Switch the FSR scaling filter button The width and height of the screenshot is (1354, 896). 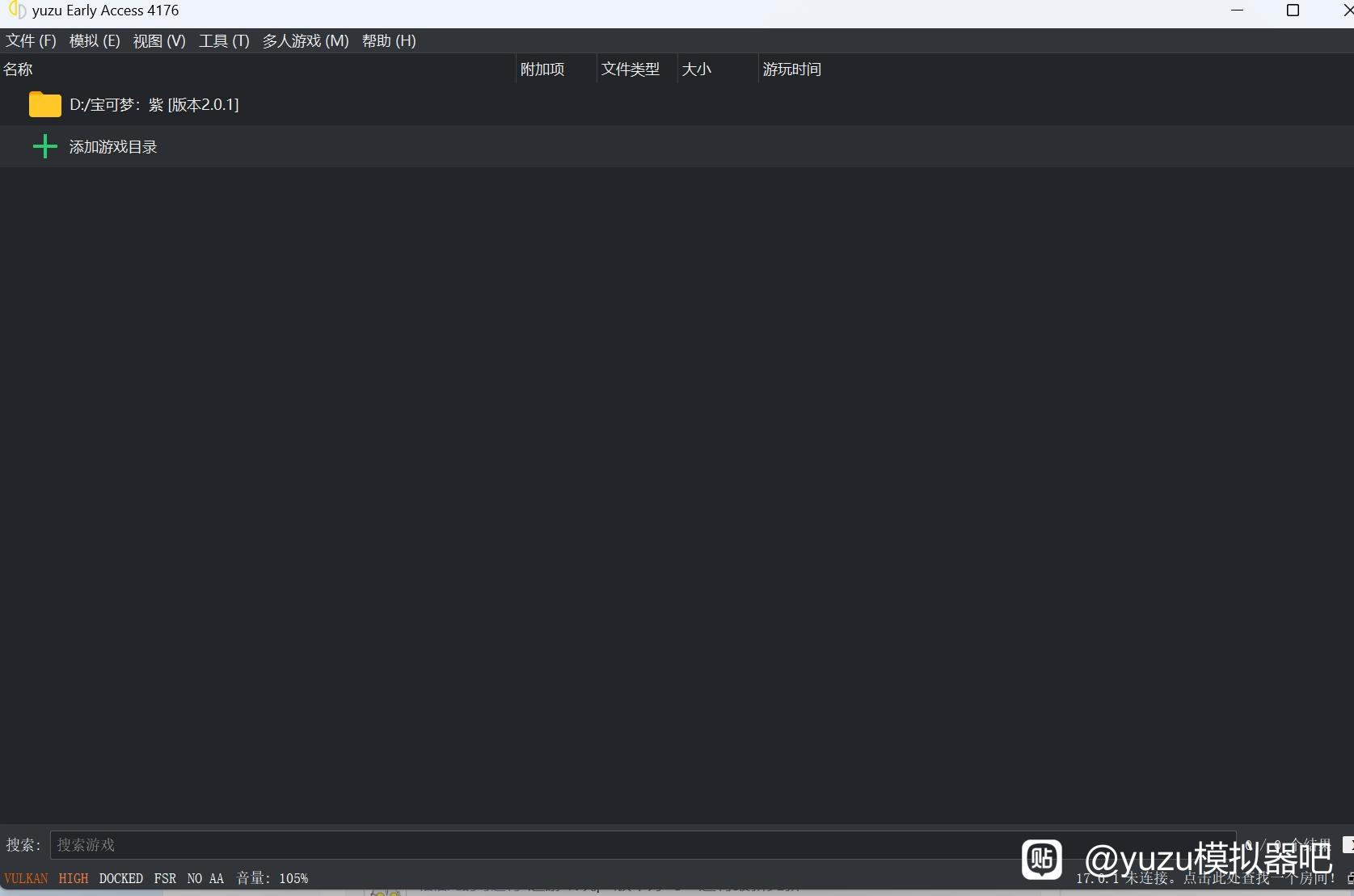pos(165,878)
